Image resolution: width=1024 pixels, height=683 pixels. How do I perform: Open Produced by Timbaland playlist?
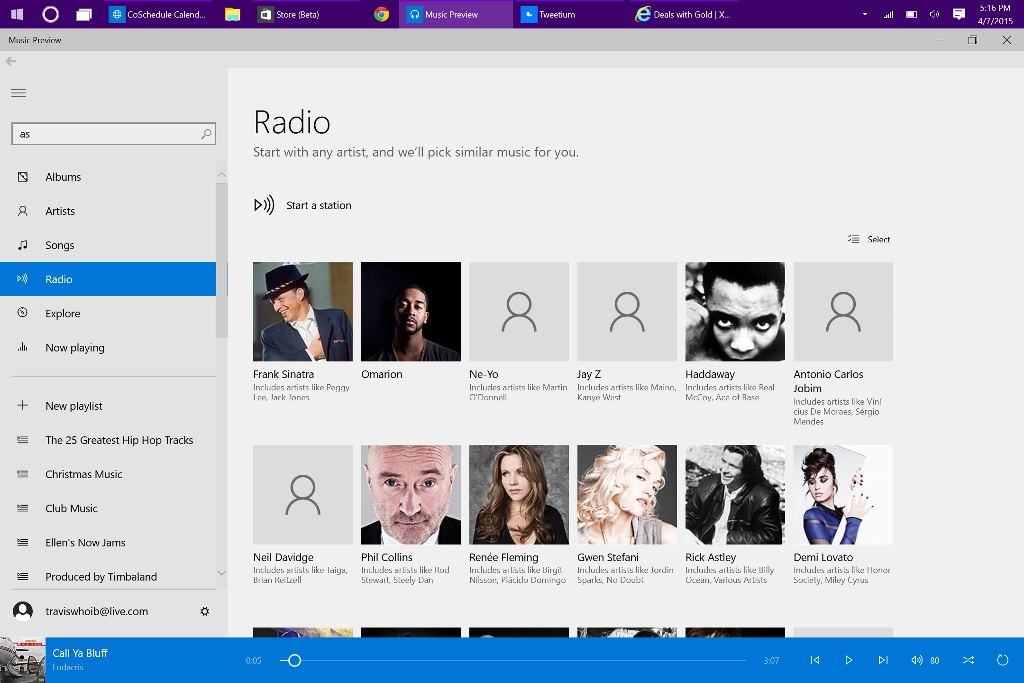108,577
